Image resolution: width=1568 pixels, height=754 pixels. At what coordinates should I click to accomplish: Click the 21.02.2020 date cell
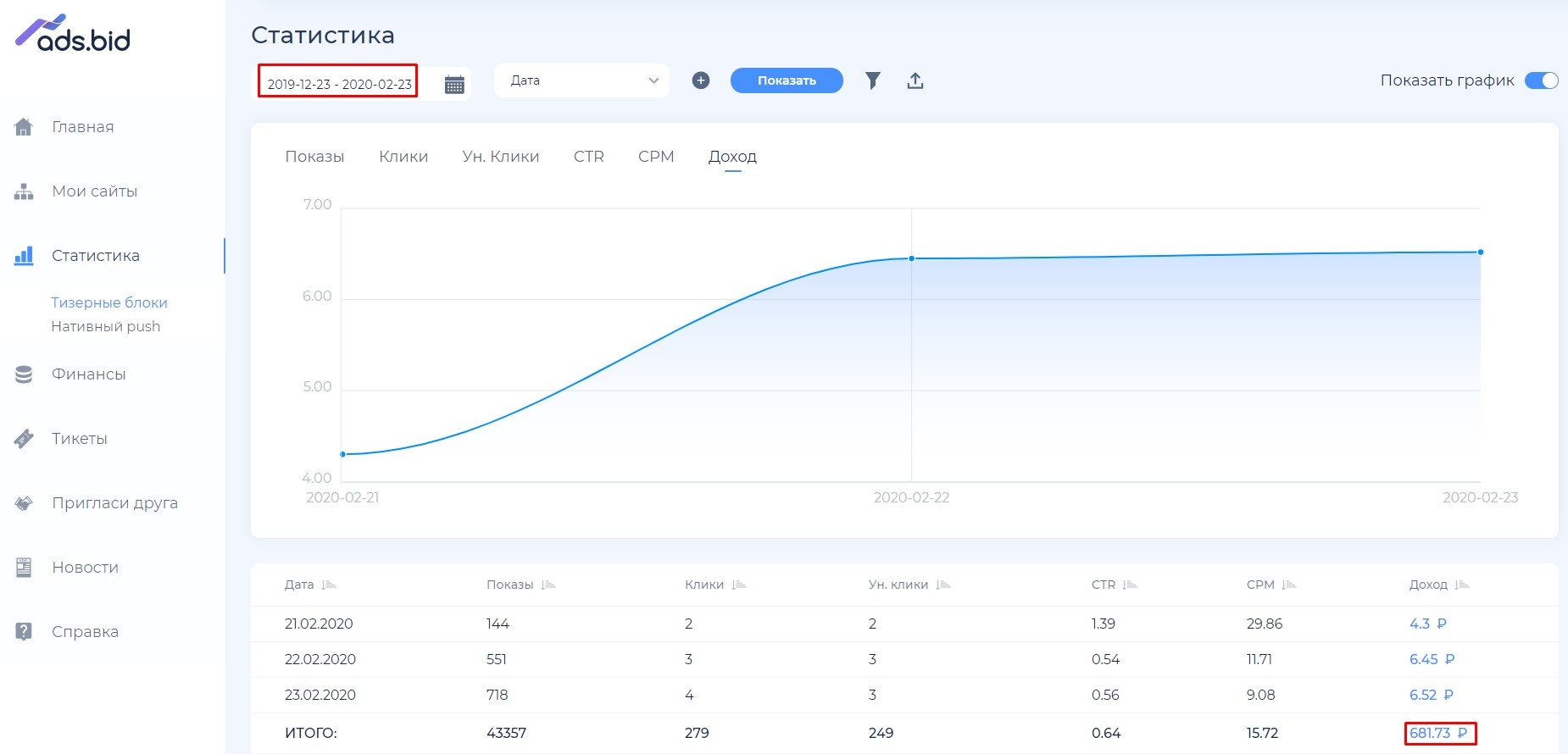[x=319, y=624]
